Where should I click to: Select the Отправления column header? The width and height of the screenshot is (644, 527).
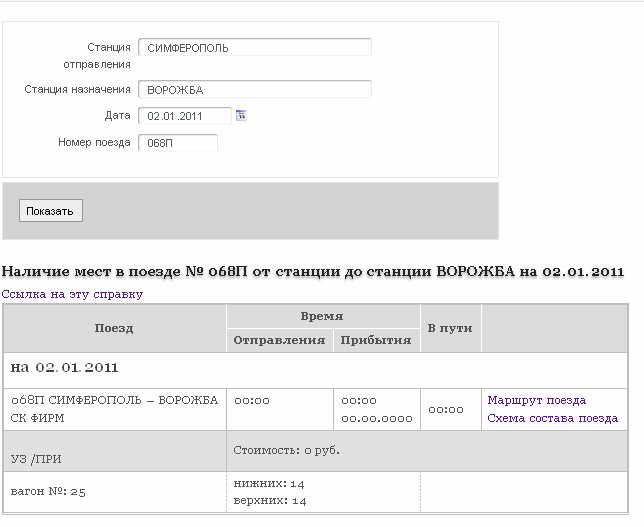click(279, 340)
